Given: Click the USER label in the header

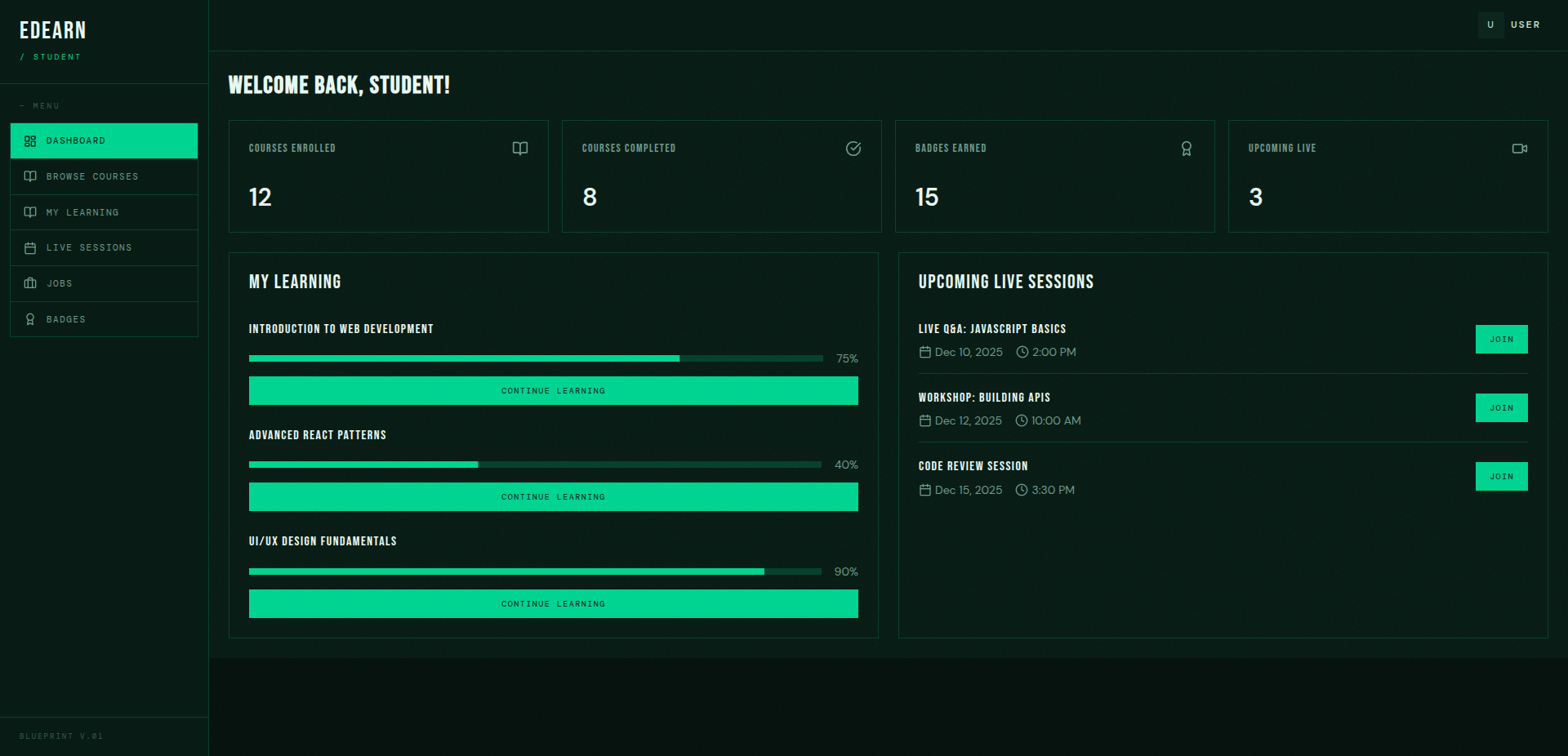Looking at the screenshot, I should tap(1525, 24).
